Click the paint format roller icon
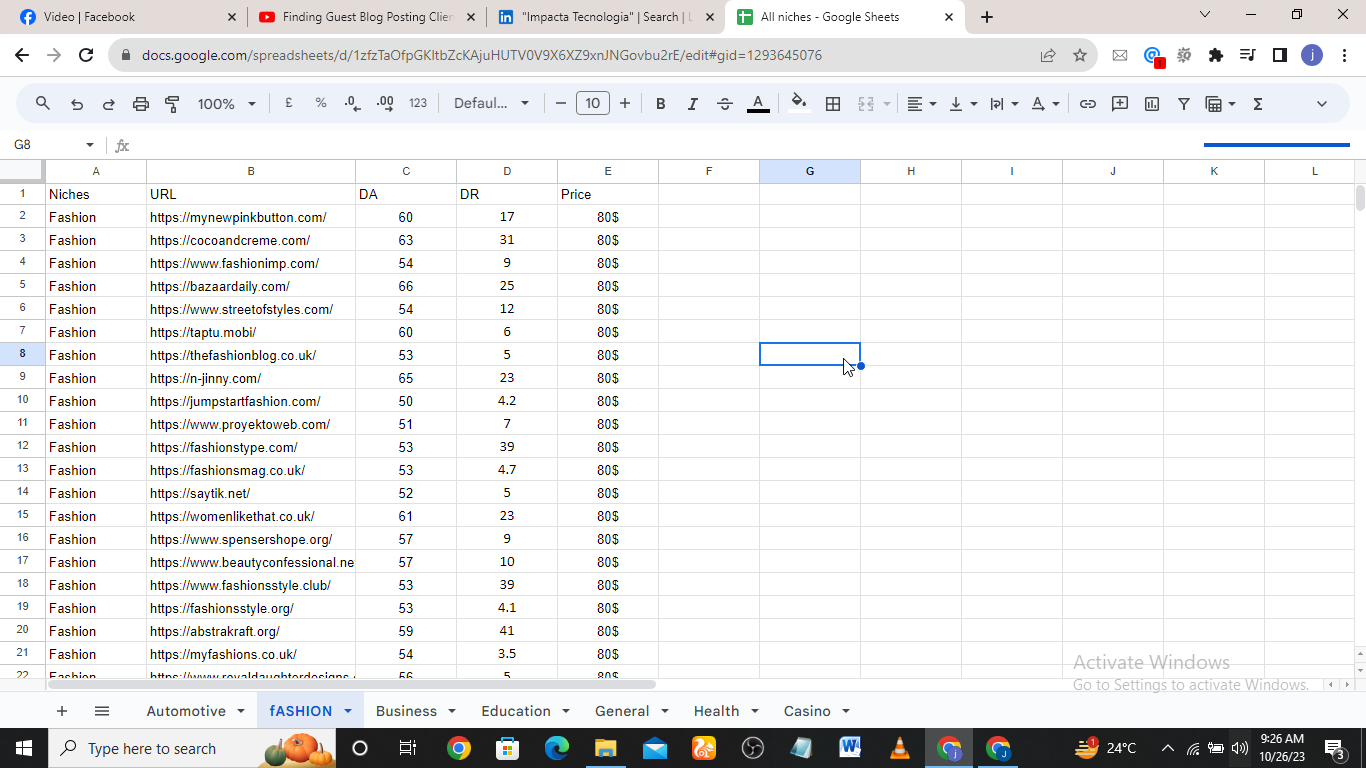1366x768 pixels. tap(172, 104)
